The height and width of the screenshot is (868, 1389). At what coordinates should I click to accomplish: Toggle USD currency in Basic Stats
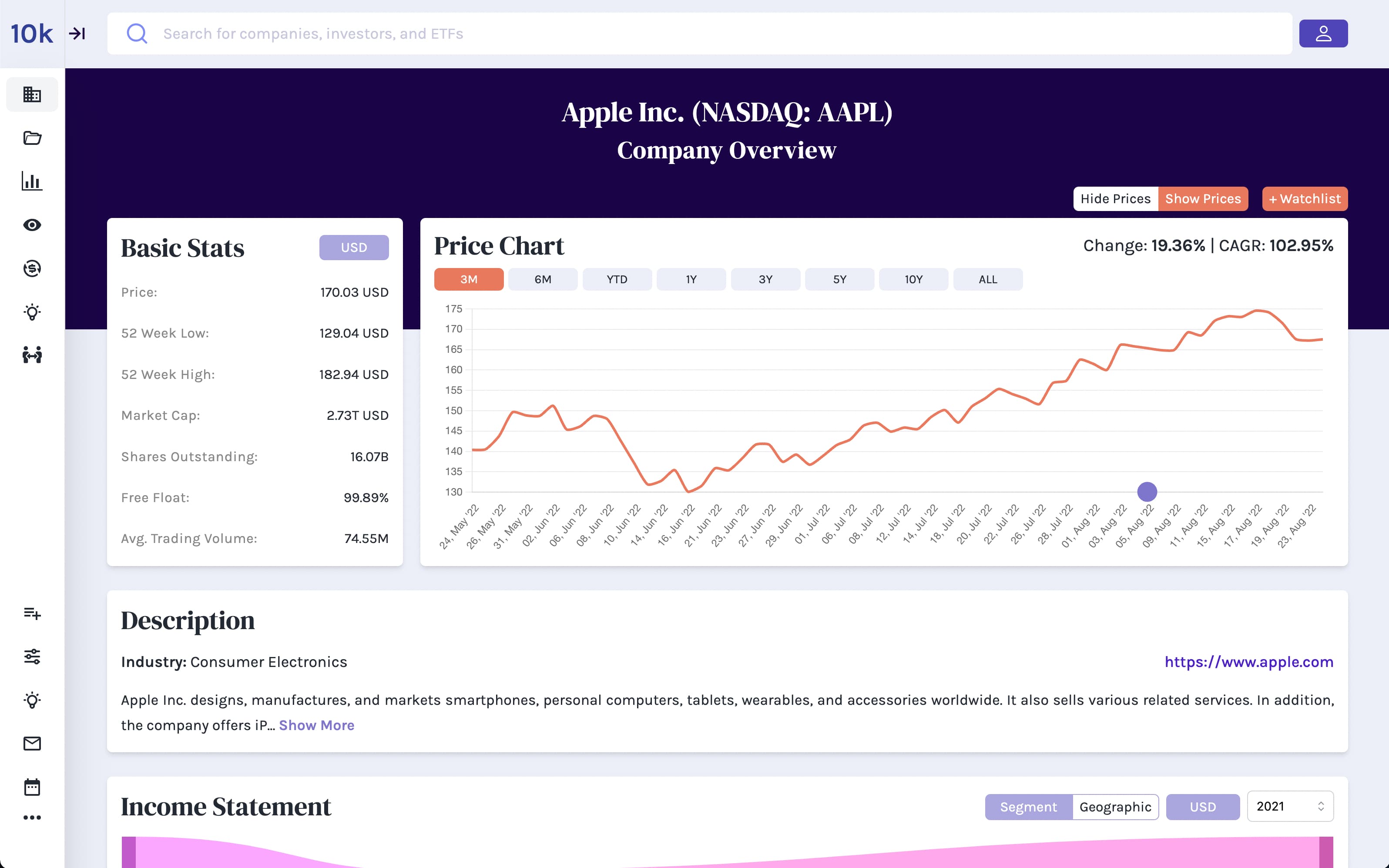[x=354, y=248]
